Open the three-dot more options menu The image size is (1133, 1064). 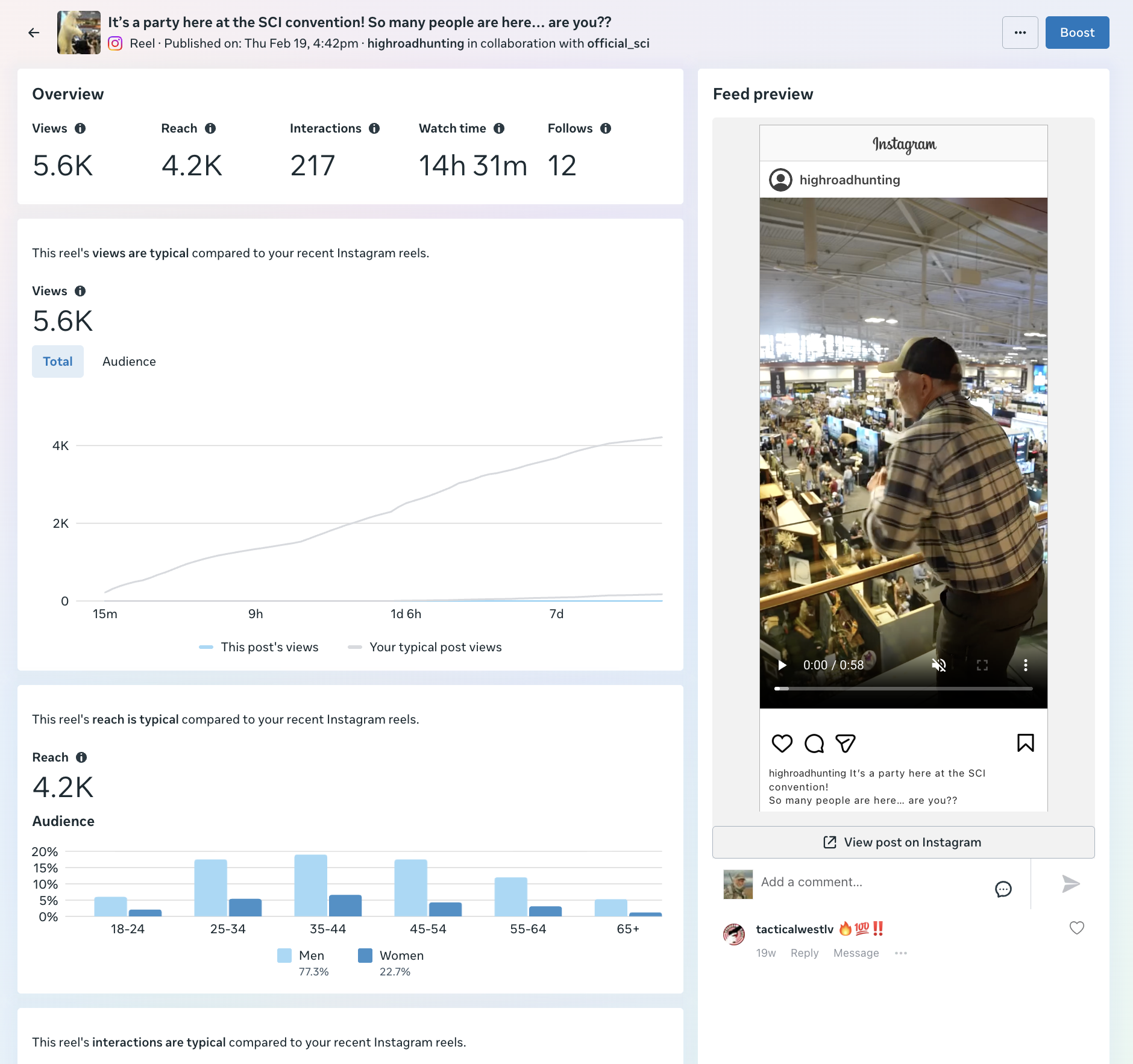pos(1020,33)
